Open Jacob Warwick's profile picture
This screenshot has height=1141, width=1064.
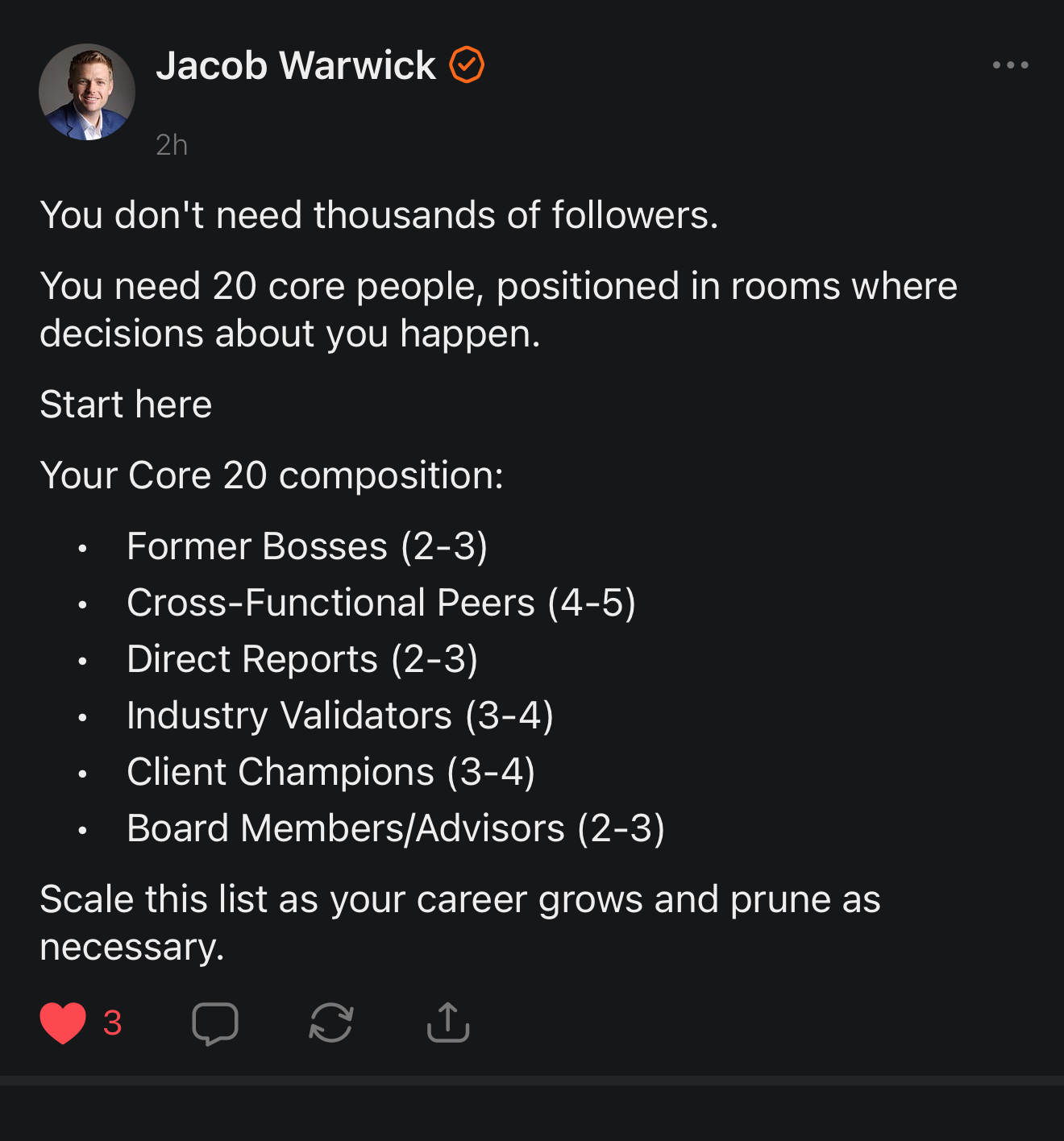(x=87, y=92)
